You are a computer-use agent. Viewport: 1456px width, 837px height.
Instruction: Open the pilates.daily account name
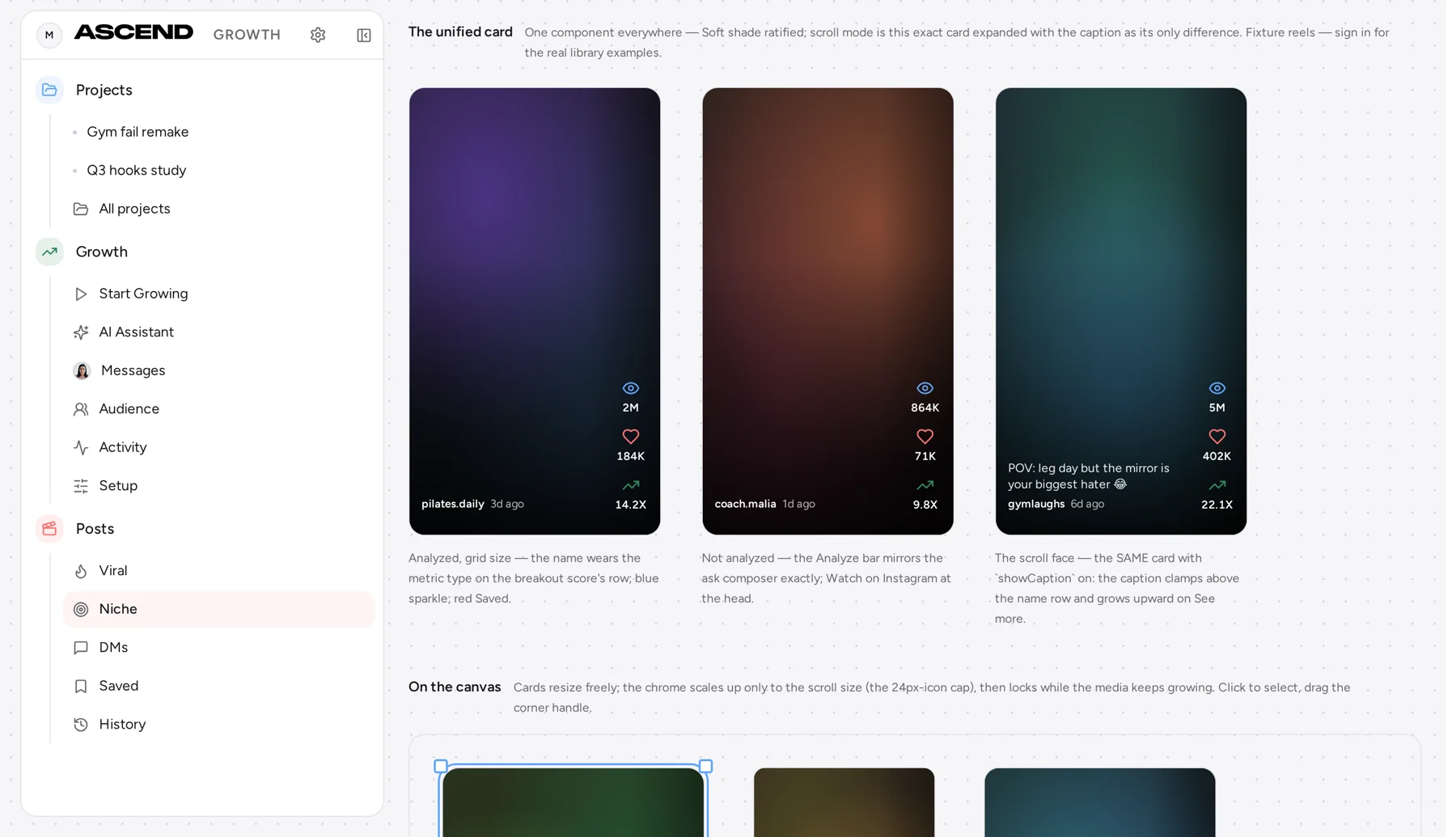tap(452, 504)
